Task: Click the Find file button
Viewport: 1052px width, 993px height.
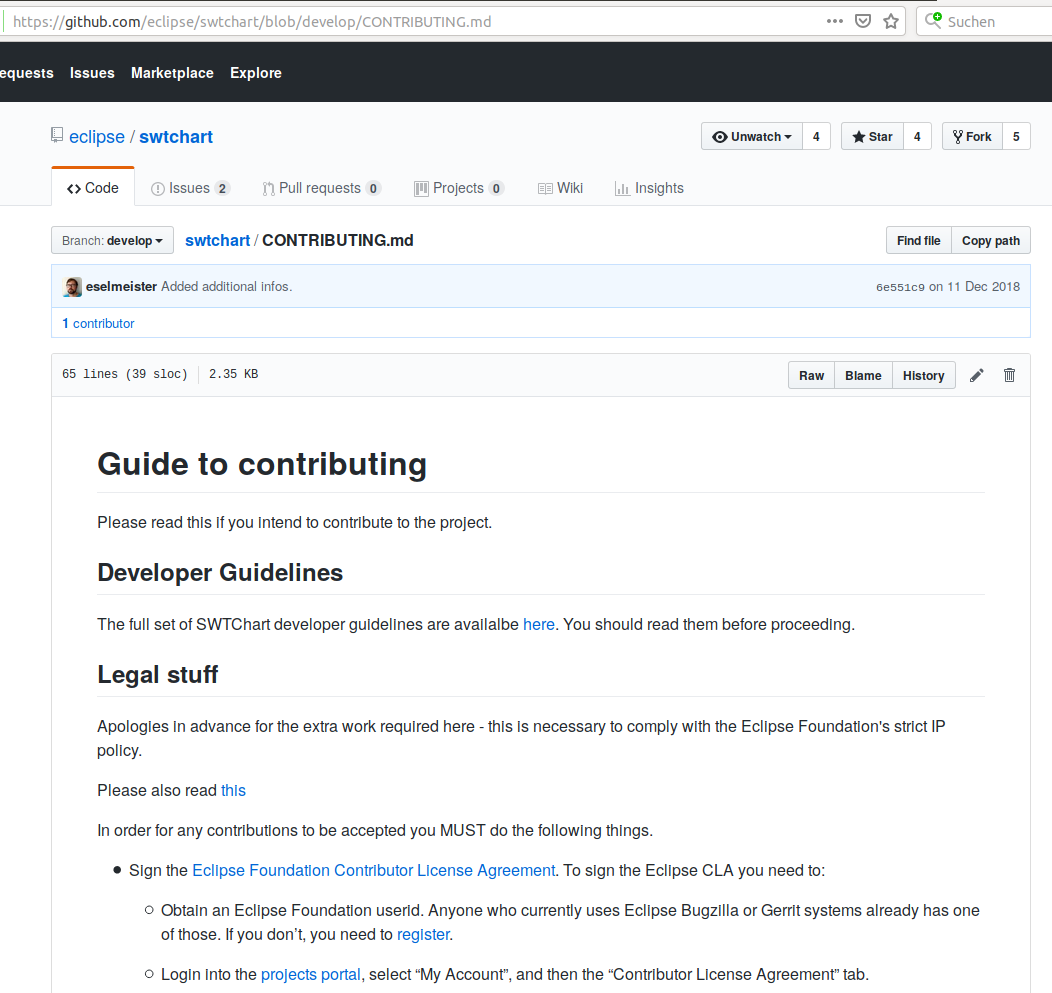Action: 918,240
